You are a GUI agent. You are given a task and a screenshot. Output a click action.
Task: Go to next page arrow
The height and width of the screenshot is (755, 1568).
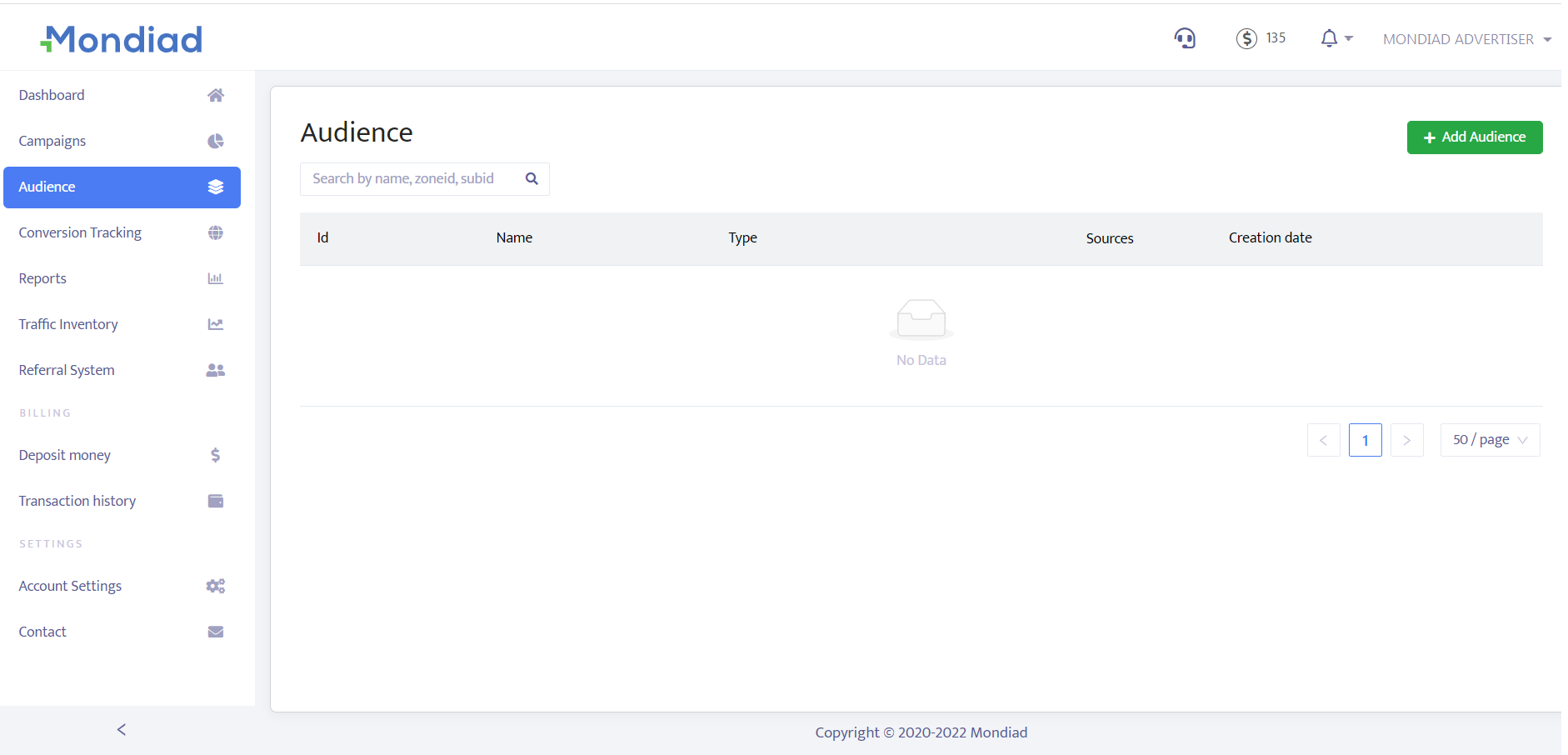pos(1406,440)
